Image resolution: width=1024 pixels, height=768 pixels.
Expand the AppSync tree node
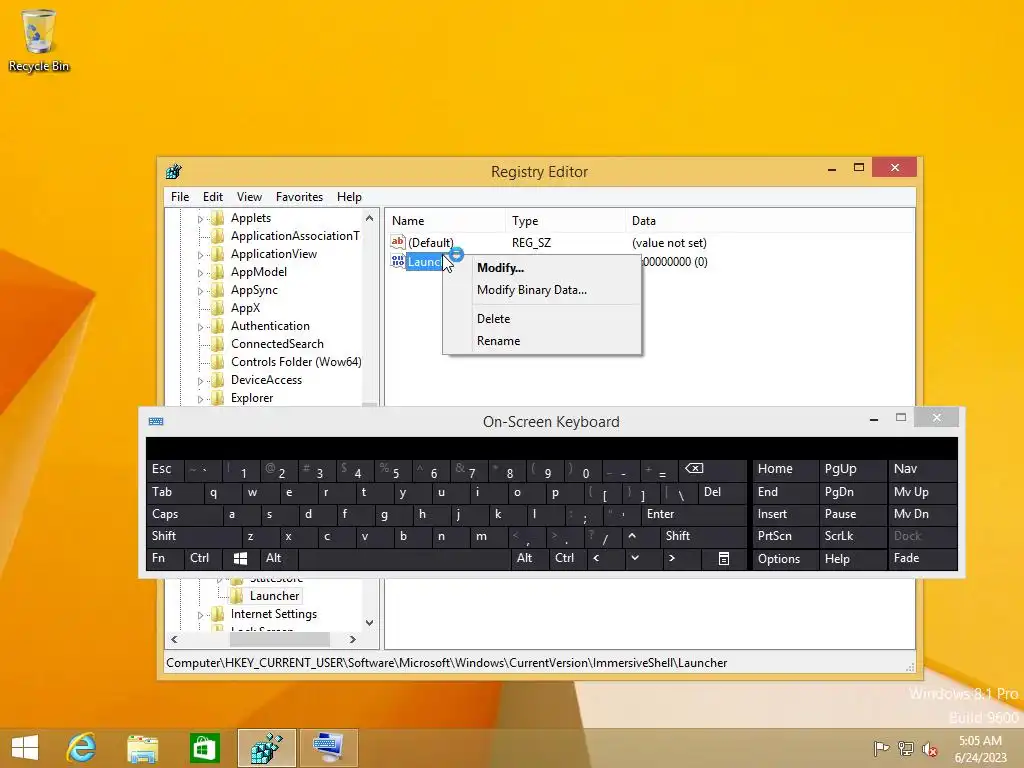200,291
